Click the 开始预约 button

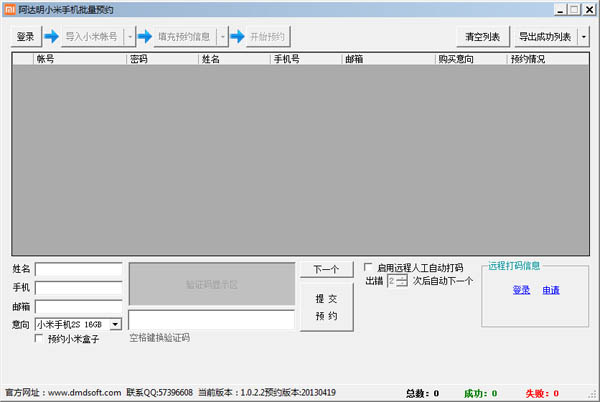268,37
